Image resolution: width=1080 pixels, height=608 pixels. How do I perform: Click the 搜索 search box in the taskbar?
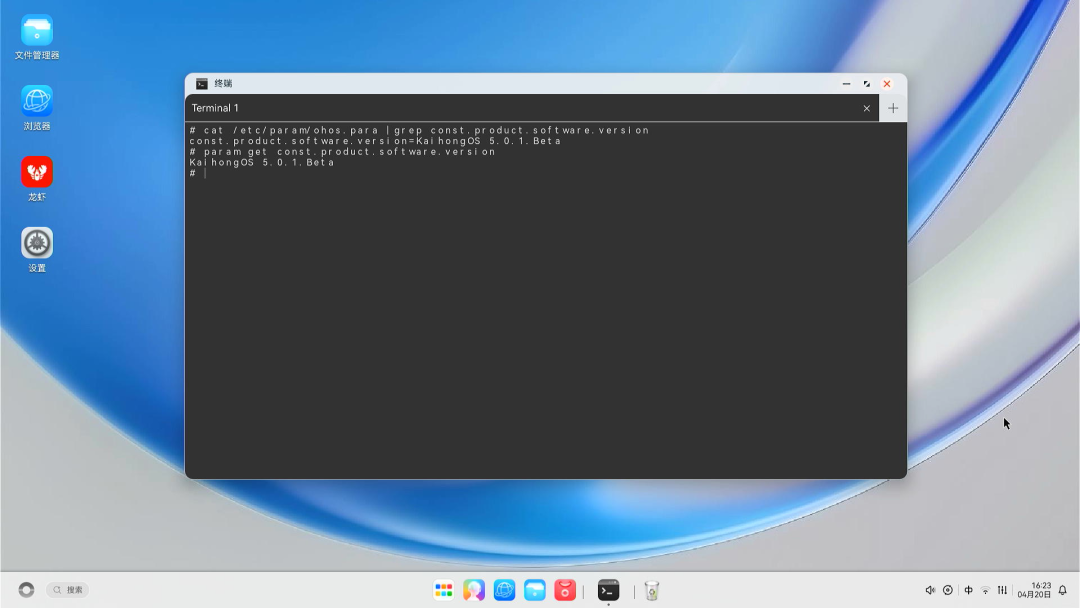pos(68,590)
